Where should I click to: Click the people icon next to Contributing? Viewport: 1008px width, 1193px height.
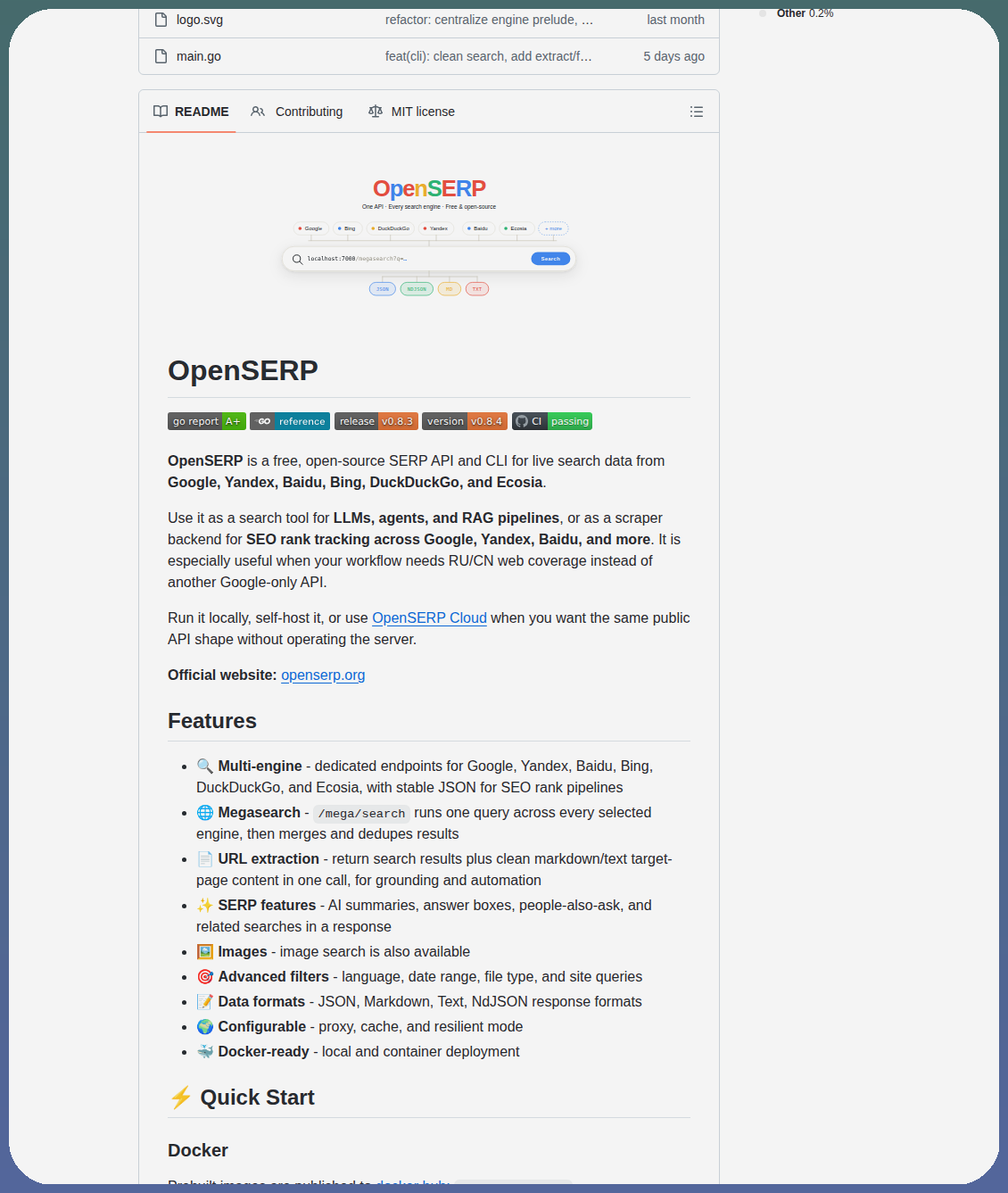(258, 112)
